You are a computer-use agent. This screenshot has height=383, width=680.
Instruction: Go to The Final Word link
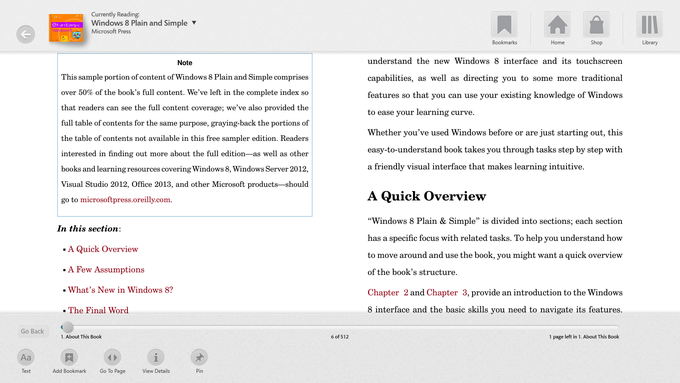(x=98, y=310)
